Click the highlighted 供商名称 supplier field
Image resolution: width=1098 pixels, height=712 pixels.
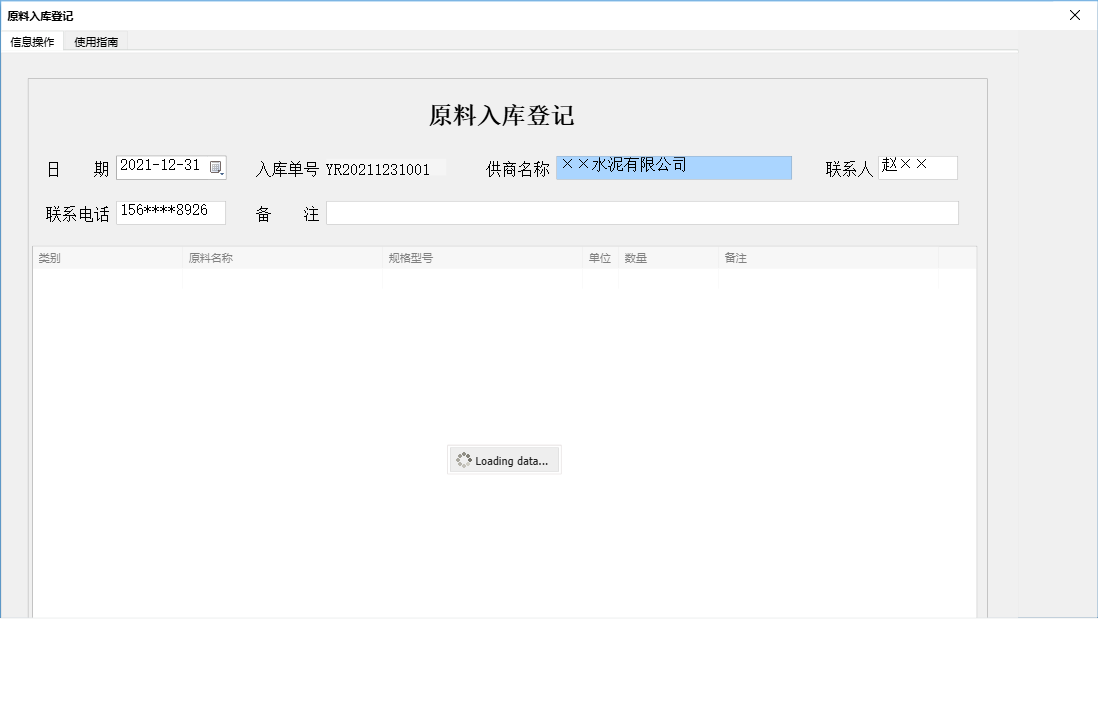[672, 167]
